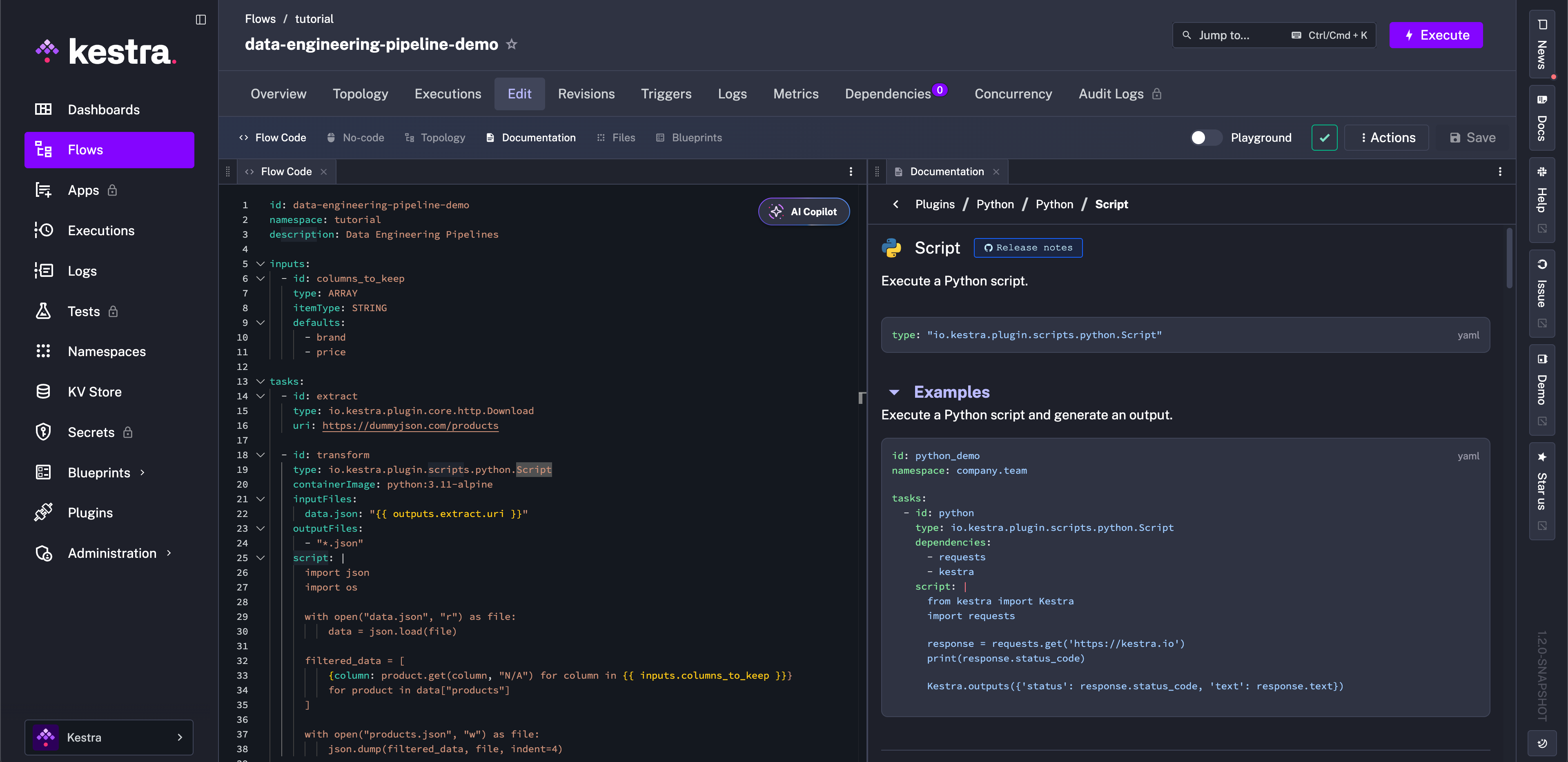
Task: Collapse the Examples section
Action: click(894, 392)
